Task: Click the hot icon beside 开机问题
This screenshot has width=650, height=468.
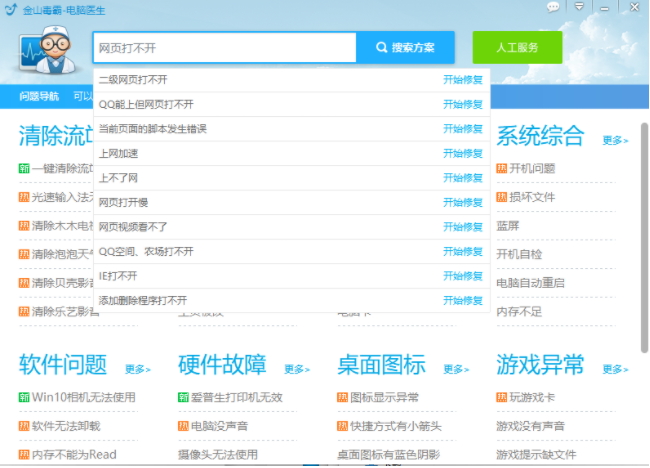Action: coord(502,168)
